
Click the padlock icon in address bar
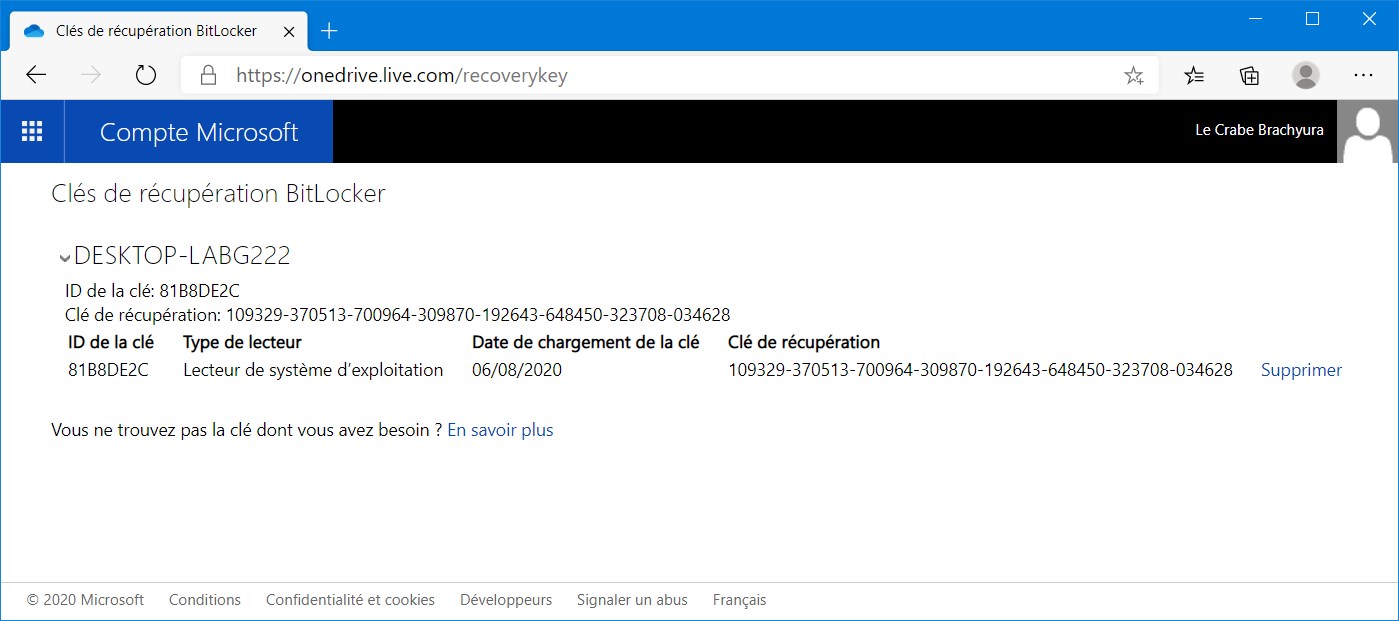pyautogui.click(x=208, y=75)
